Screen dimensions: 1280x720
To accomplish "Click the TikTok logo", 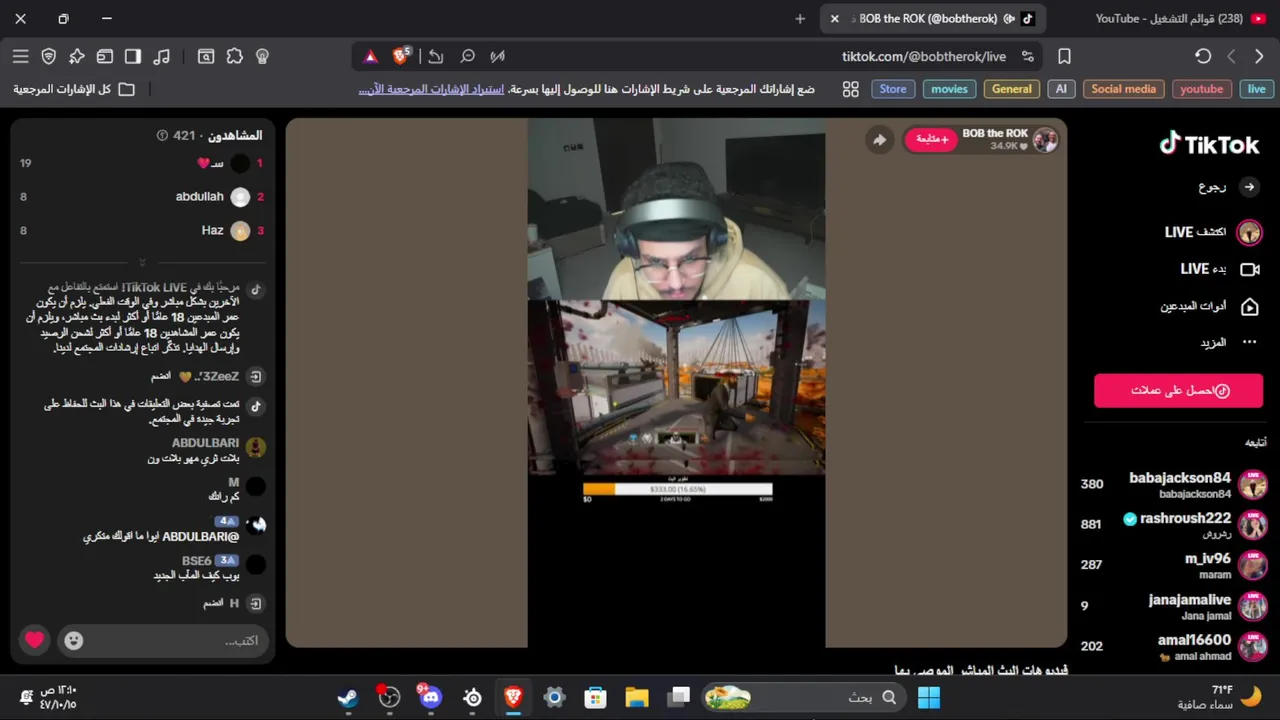I will click(x=1209, y=145).
